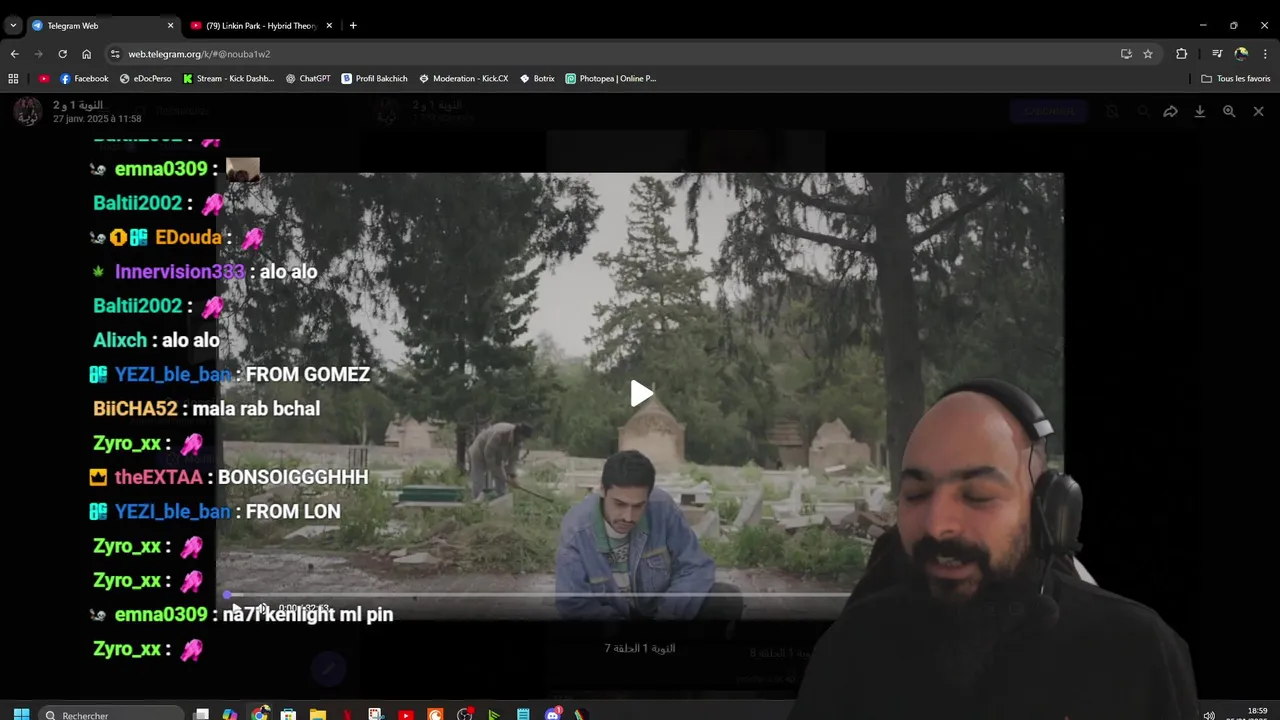Click chat username theEXTAA
The height and width of the screenshot is (720, 1280).
pyautogui.click(x=159, y=477)
